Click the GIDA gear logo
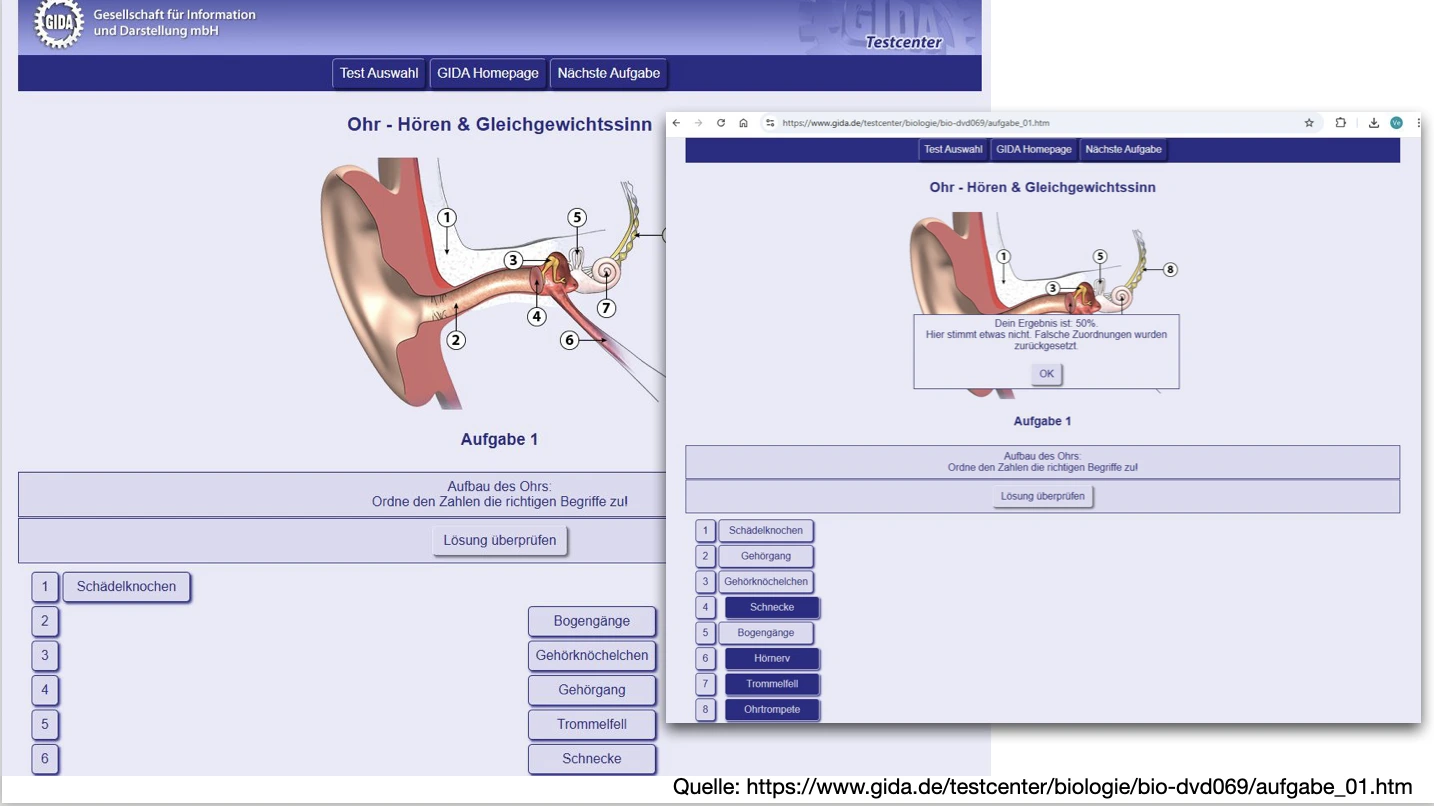The height and width of the screenshot is (806, 1434). click(59, 22)
